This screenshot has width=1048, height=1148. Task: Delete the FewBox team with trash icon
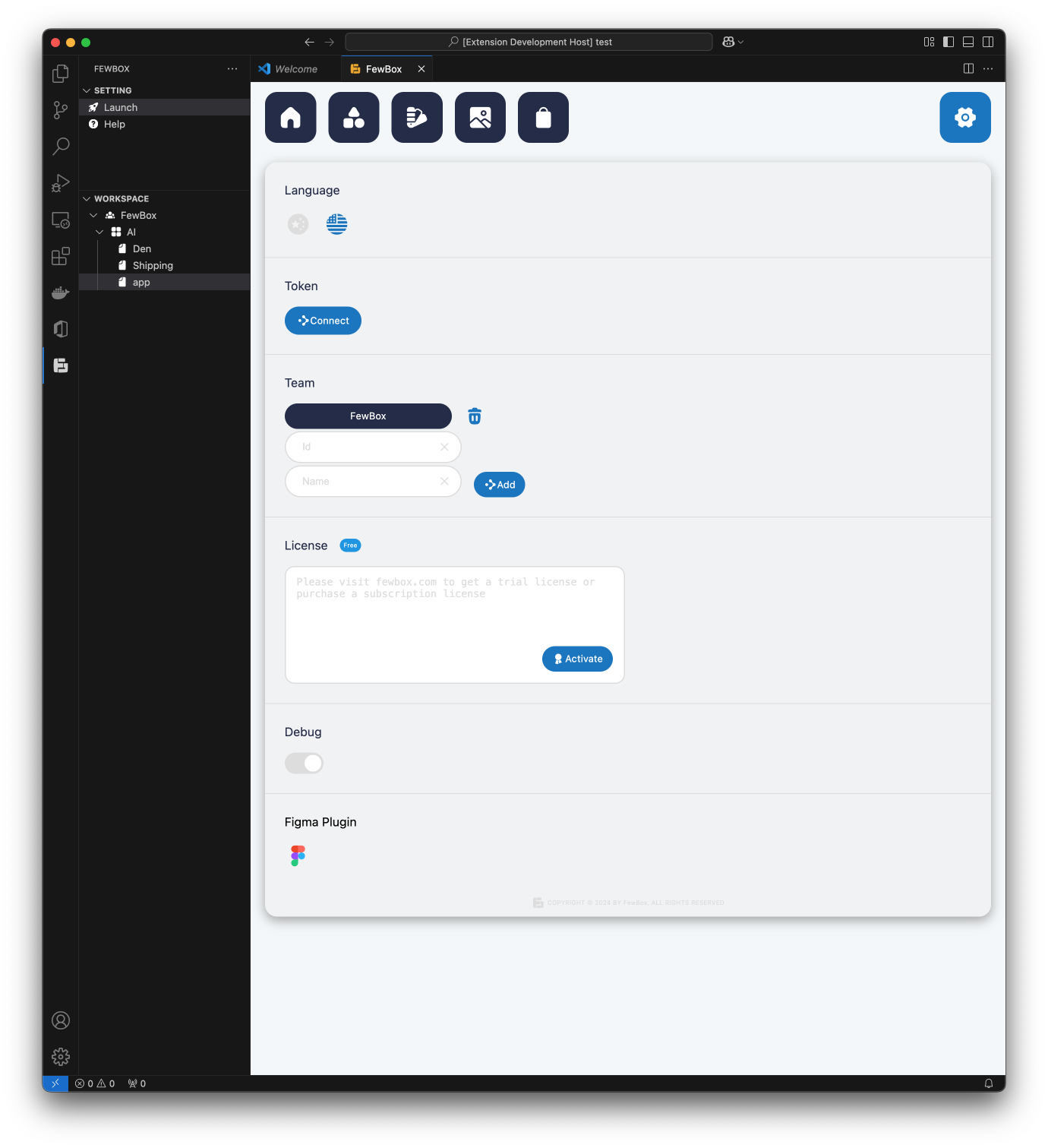[x=475, y=416]
